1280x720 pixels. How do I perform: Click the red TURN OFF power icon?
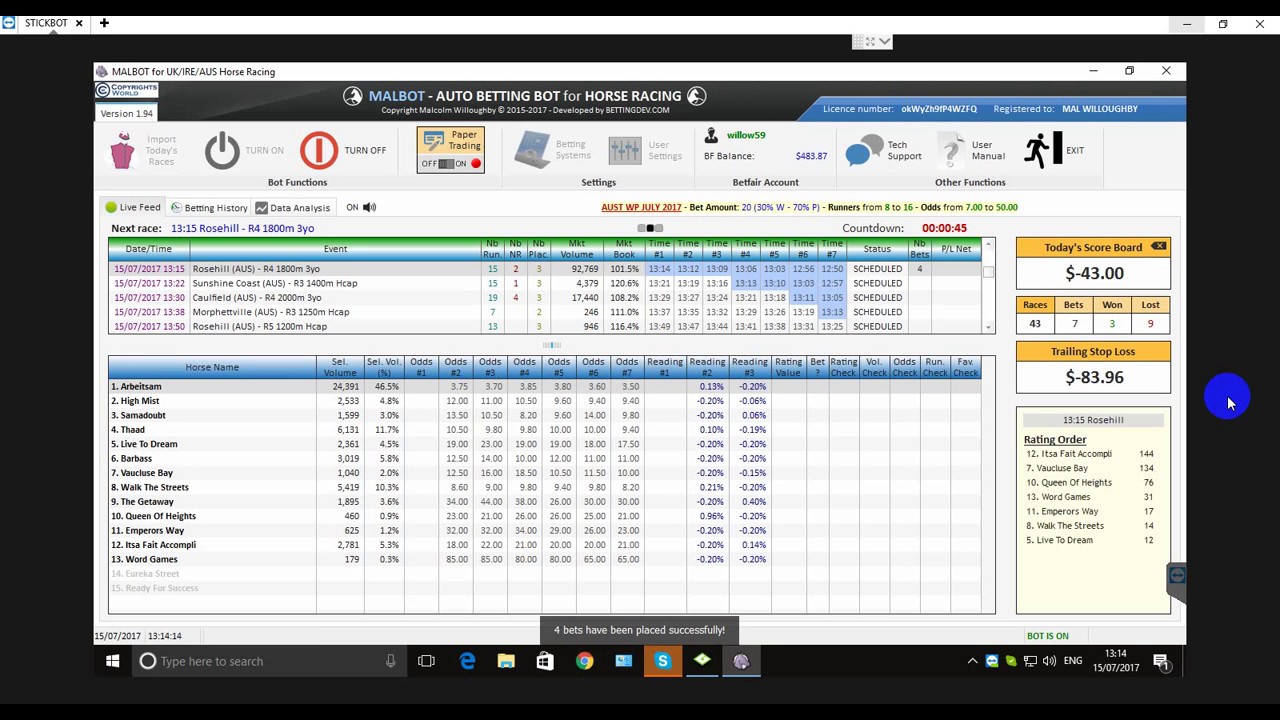pos(319,150)
